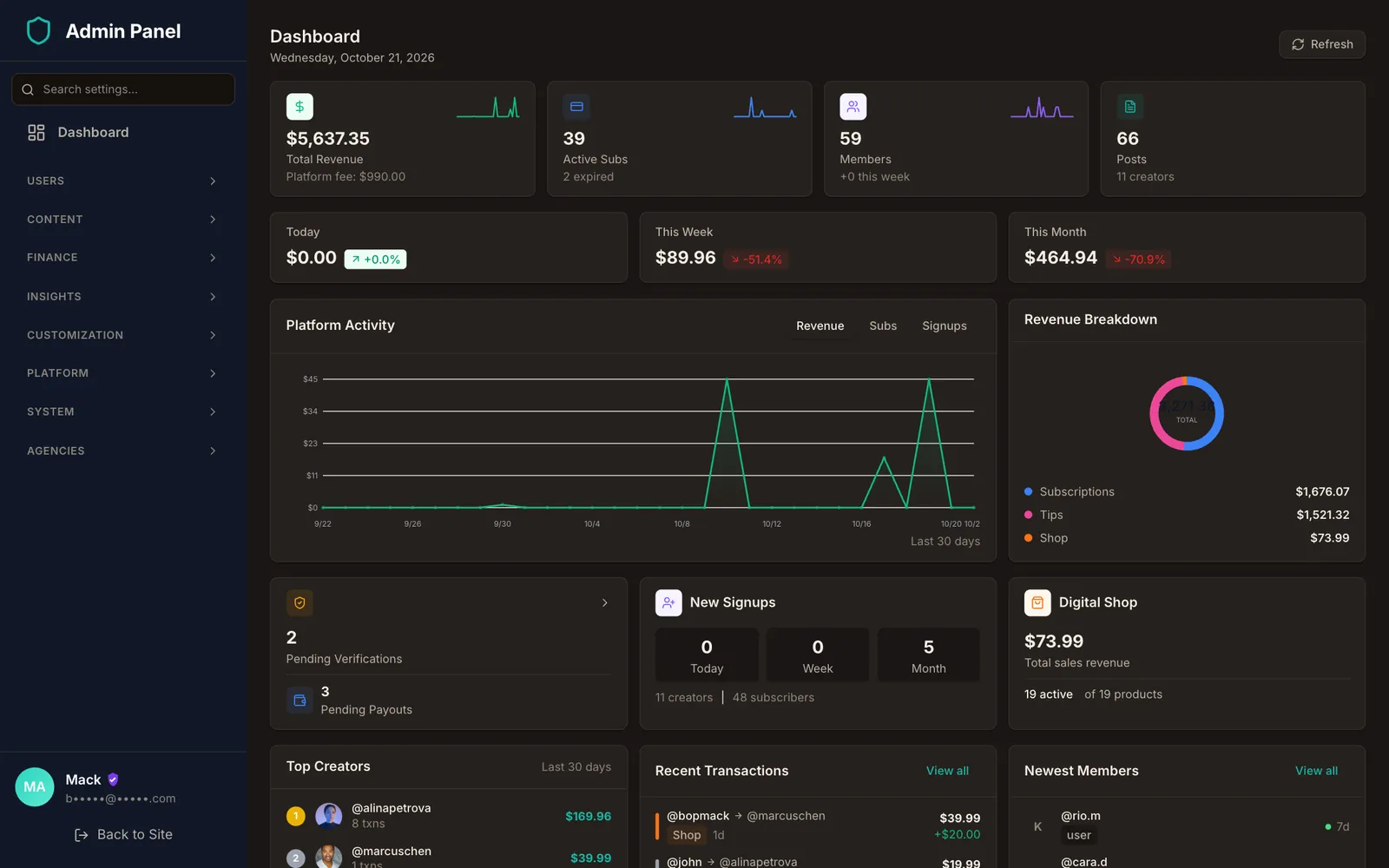Expand the CUSTOMIZATION sidebar section
1389x868 pixels.
click(122, 335)
